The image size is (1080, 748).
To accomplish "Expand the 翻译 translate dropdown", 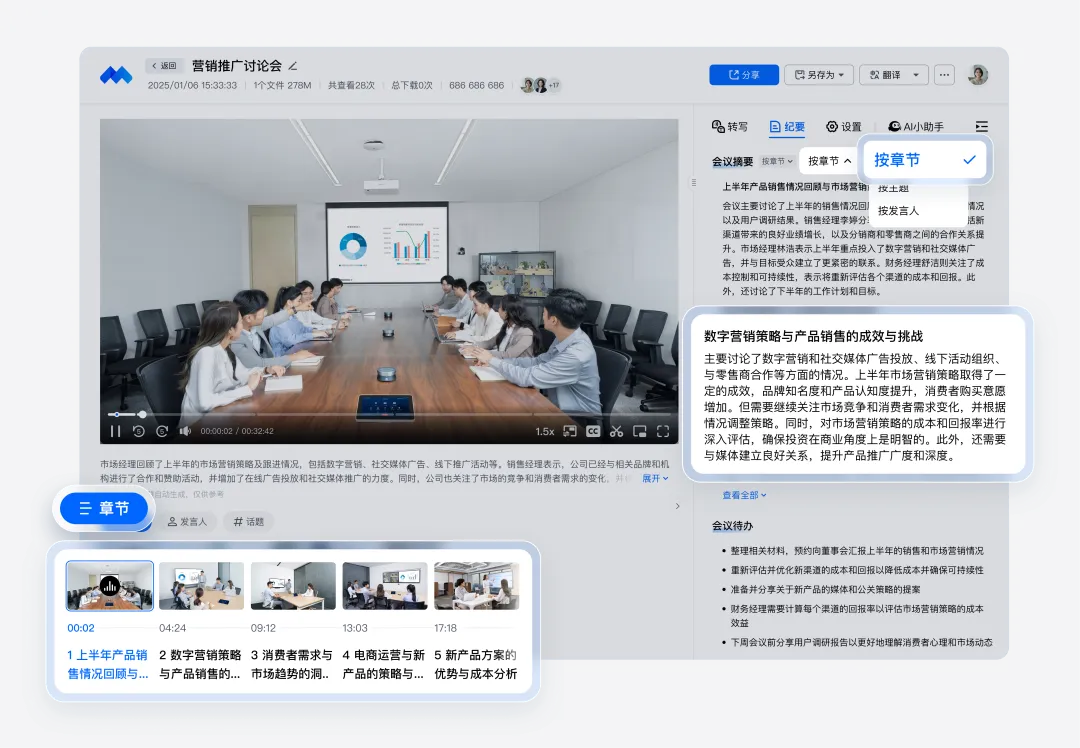I will [892, 75].
